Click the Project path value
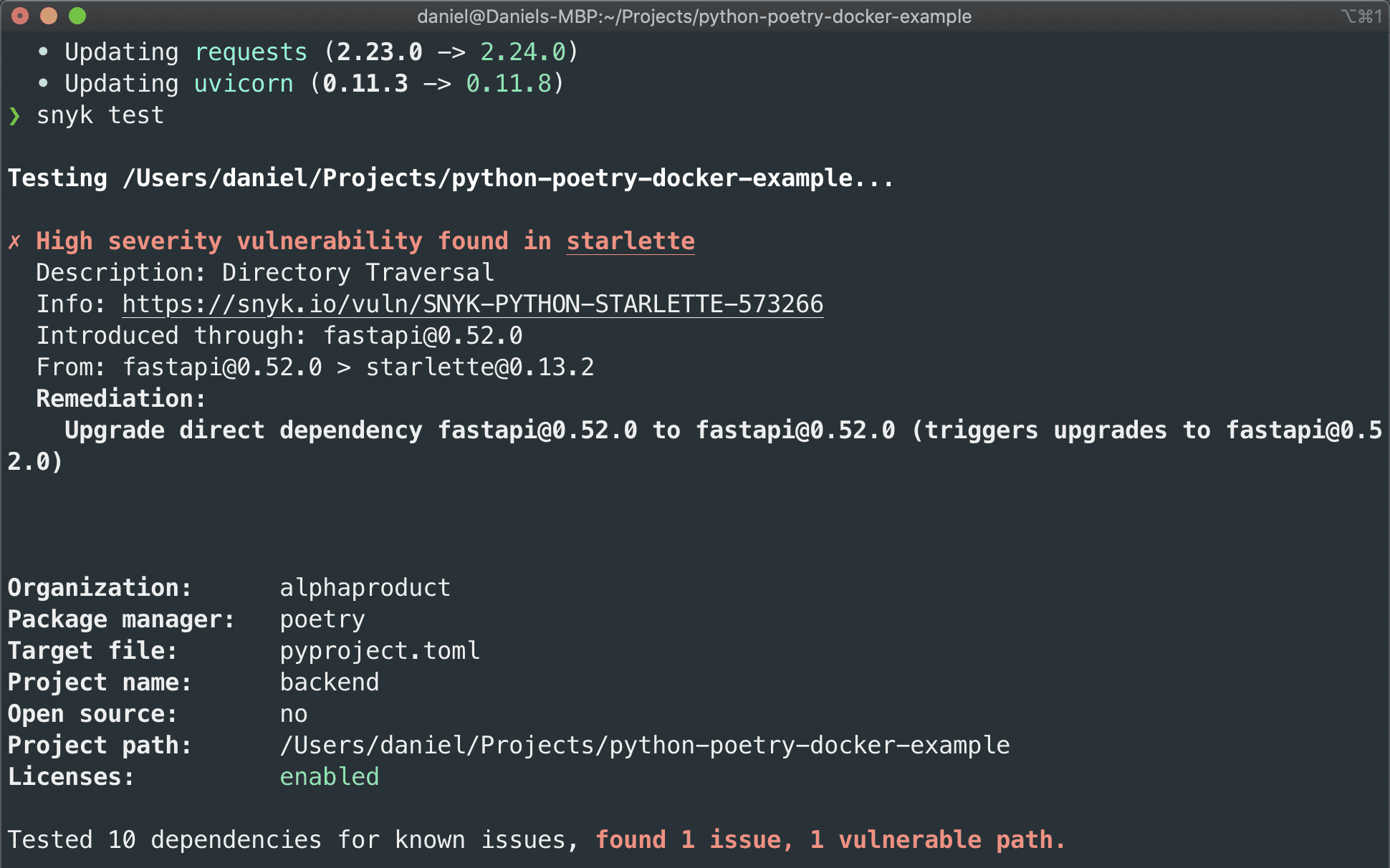 coord(645,746)
